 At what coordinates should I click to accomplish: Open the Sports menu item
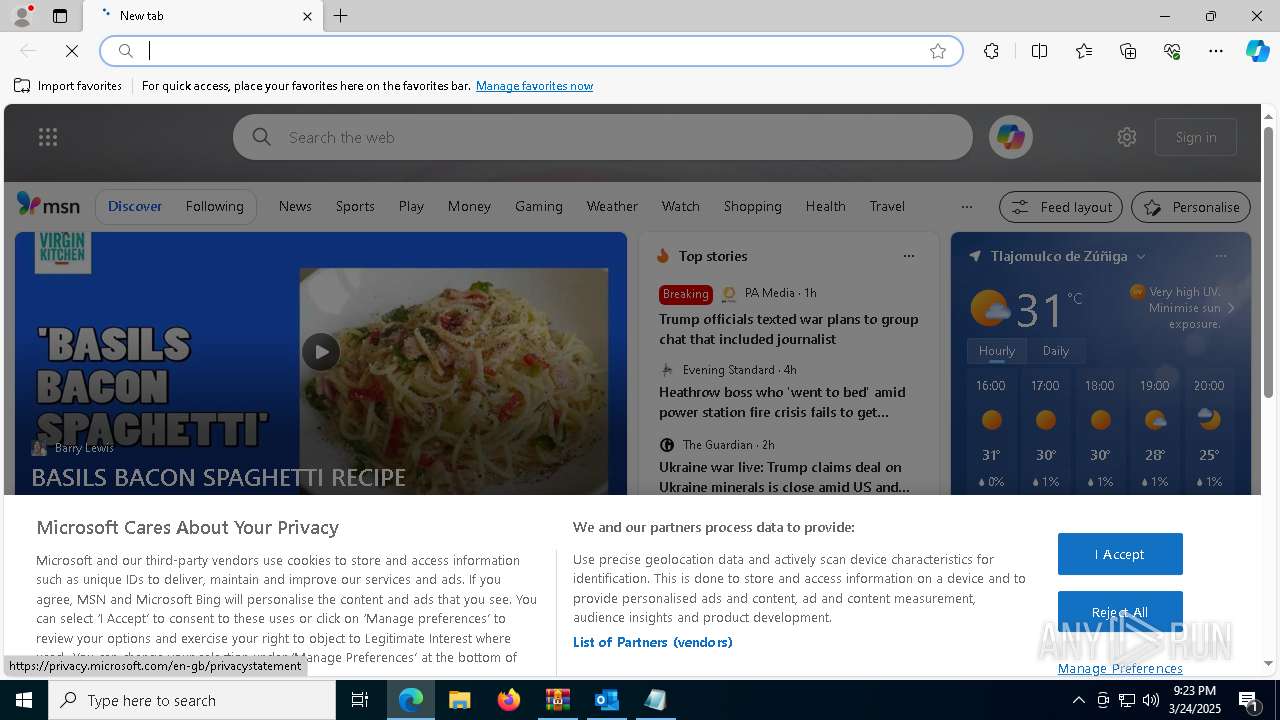355,206
